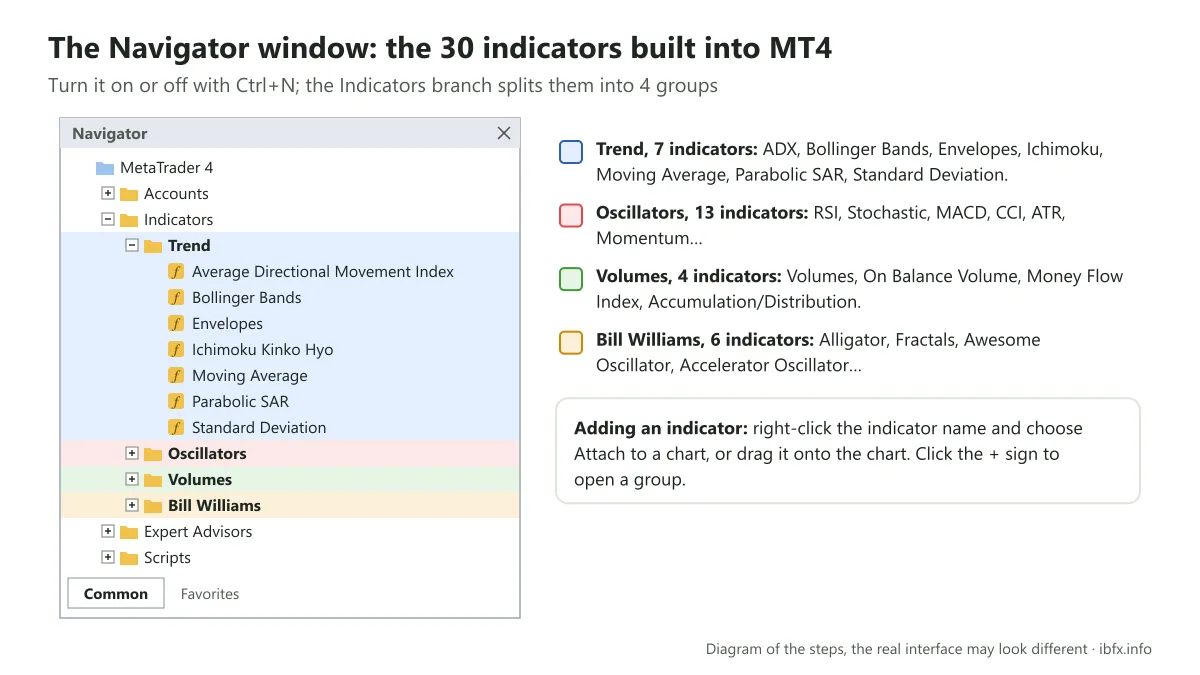
Task: Collapse the Trend group
Action: point(132,246)
